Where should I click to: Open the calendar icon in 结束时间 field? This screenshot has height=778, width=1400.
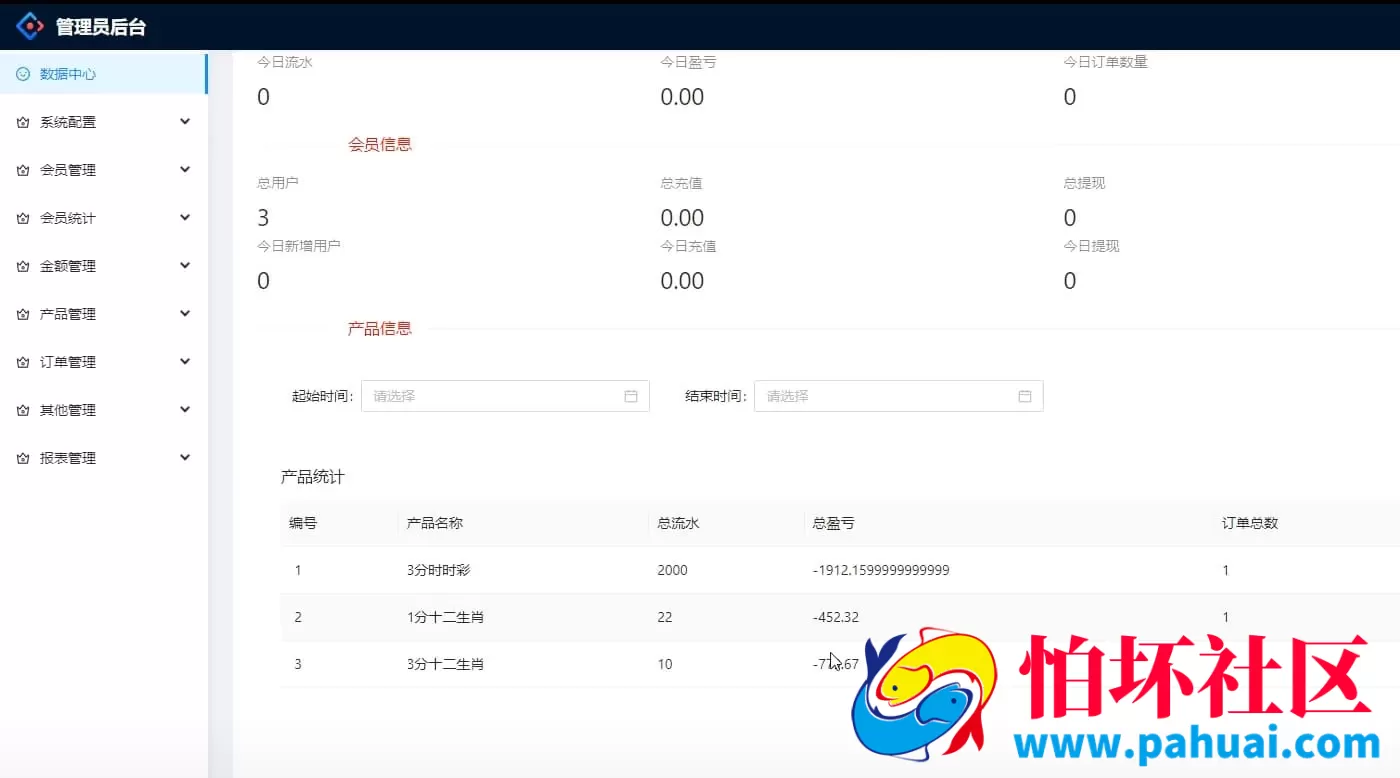[x=1024, y=396]
